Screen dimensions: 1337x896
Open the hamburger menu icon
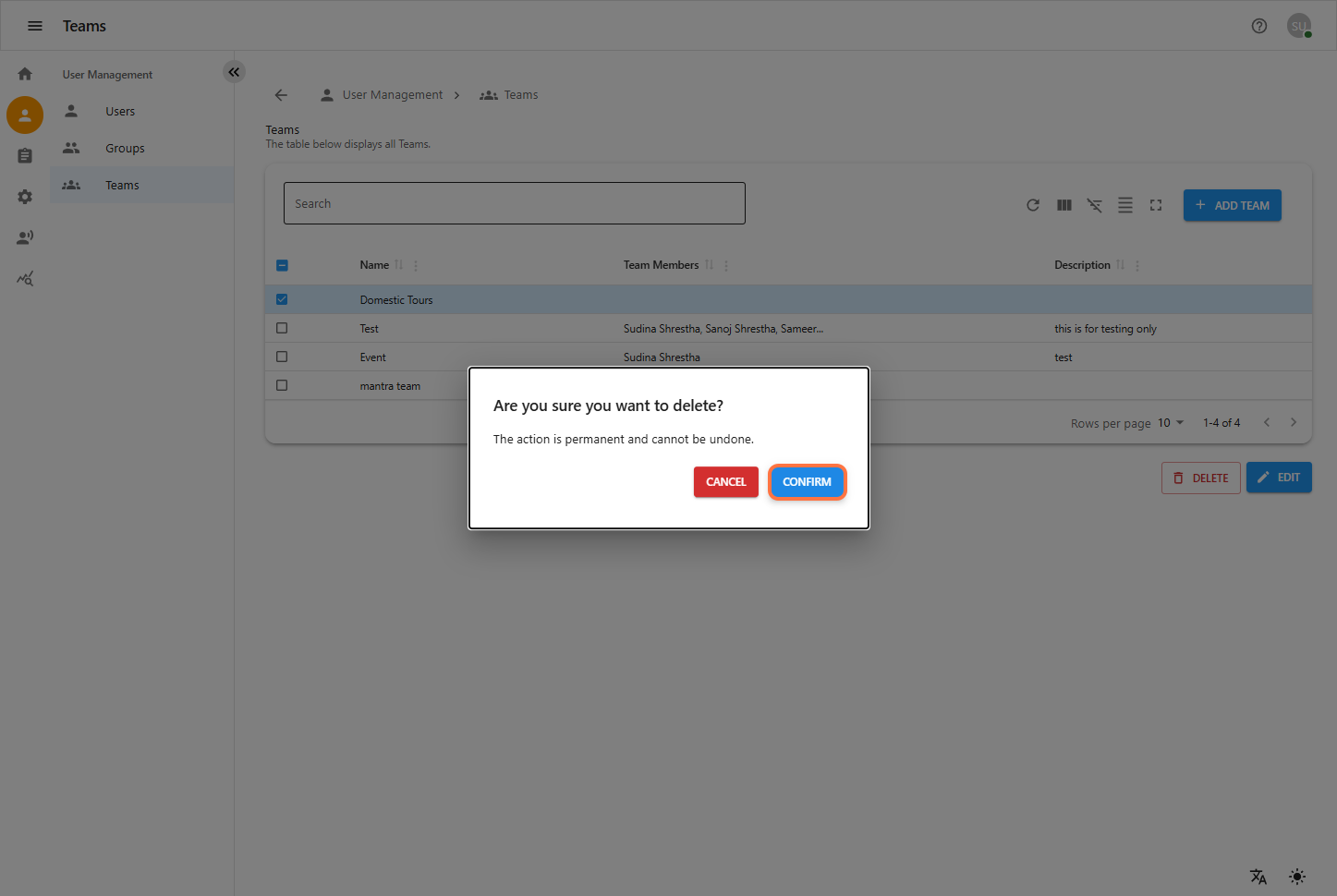pos(35,26)
